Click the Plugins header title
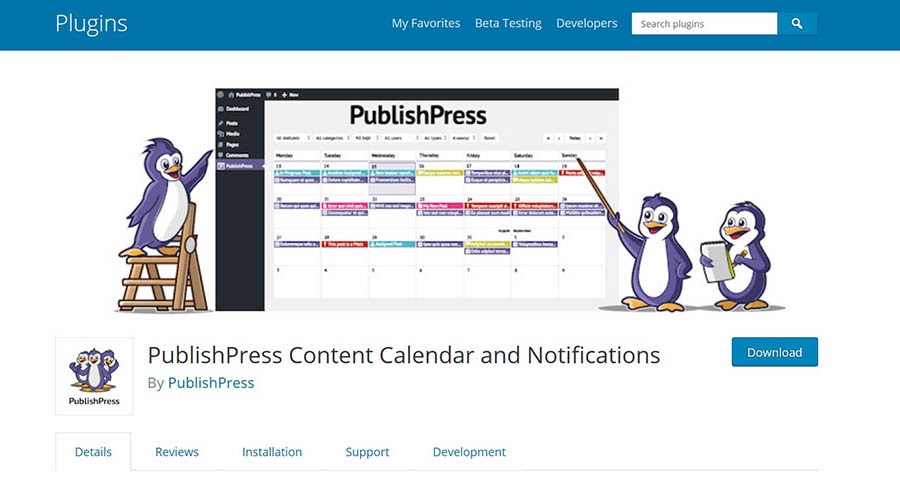Screen dimensions: 900x488 (x=91, y=24)
